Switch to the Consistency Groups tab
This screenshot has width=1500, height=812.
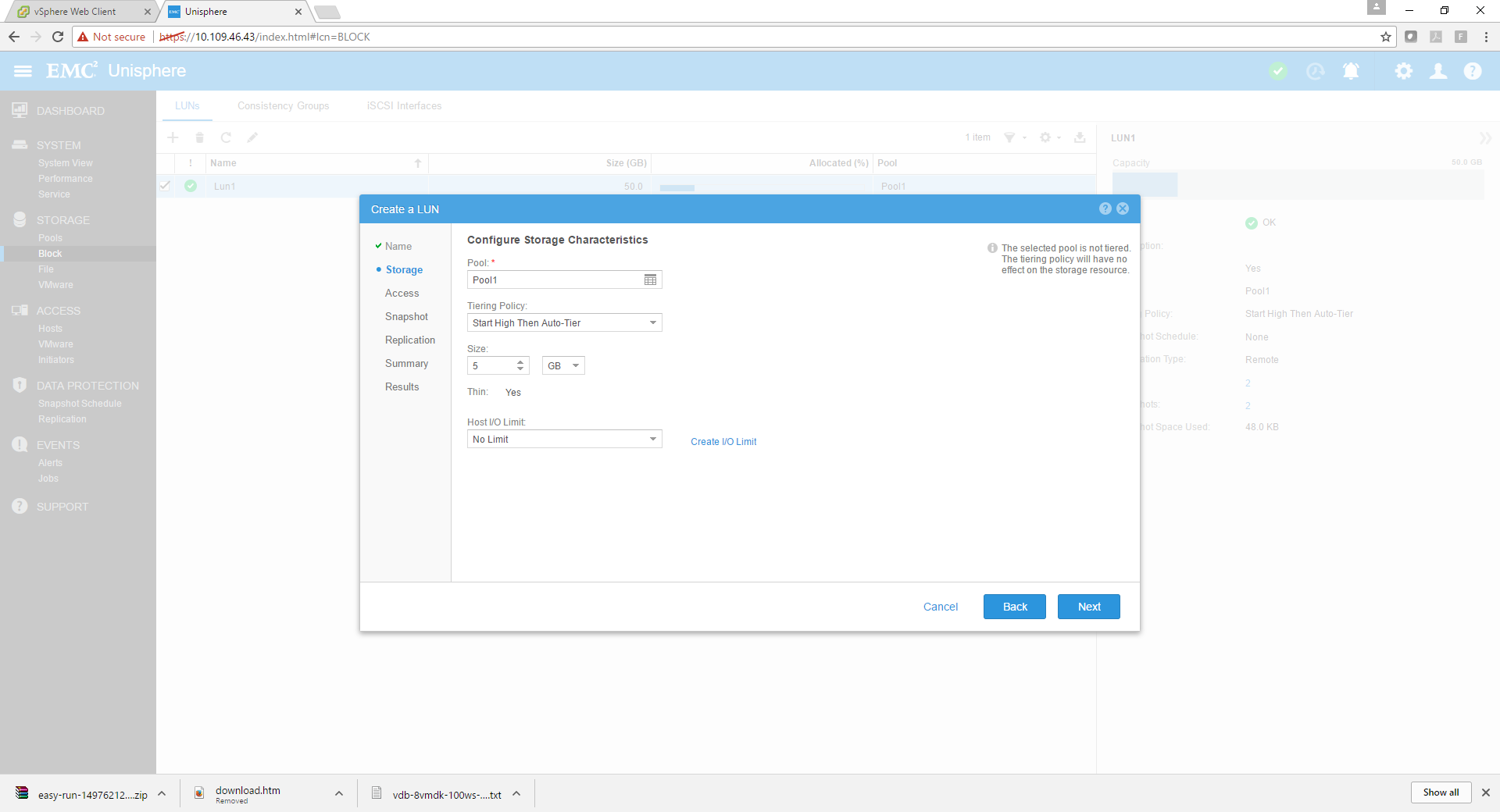click(x=283, y=106)
